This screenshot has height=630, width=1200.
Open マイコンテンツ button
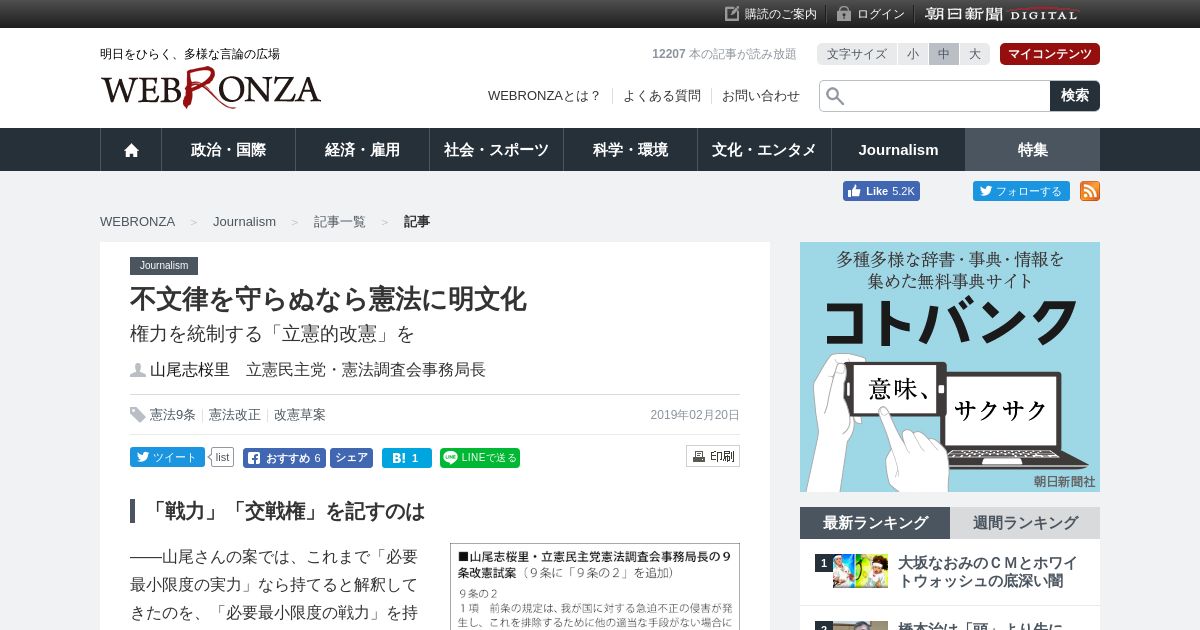click(1050, 54)
